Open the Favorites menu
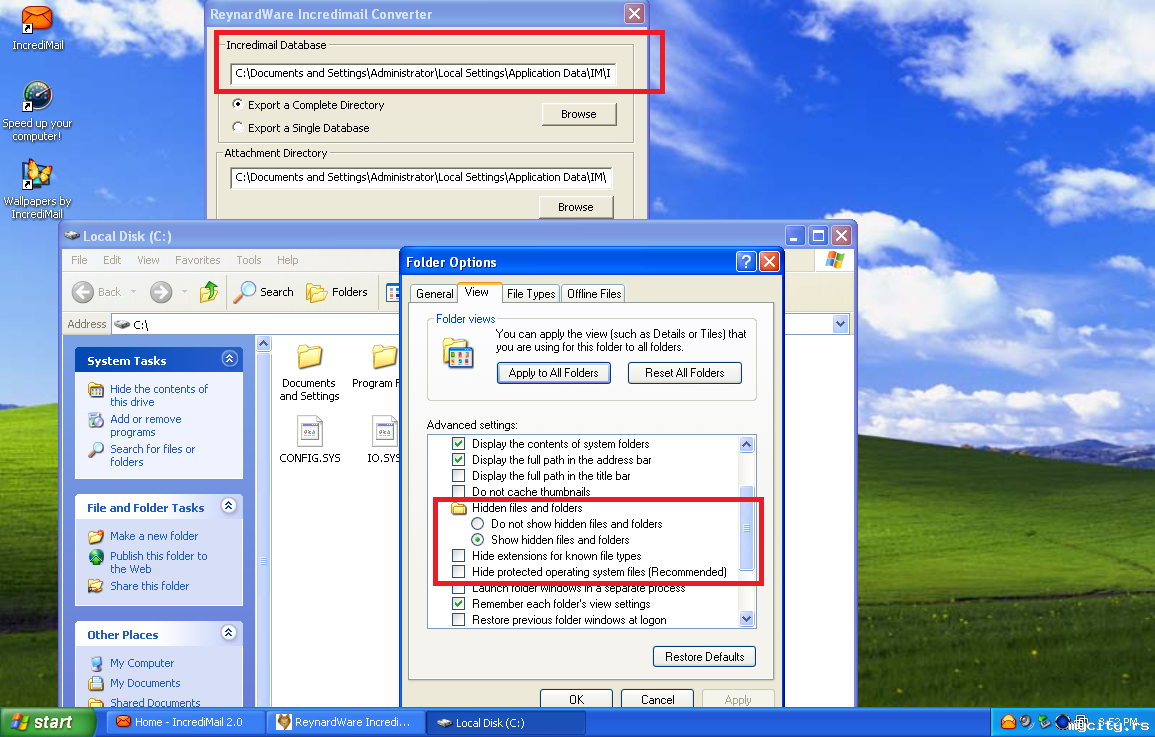Screen dimensions: 1155x737 click(197, 260)
